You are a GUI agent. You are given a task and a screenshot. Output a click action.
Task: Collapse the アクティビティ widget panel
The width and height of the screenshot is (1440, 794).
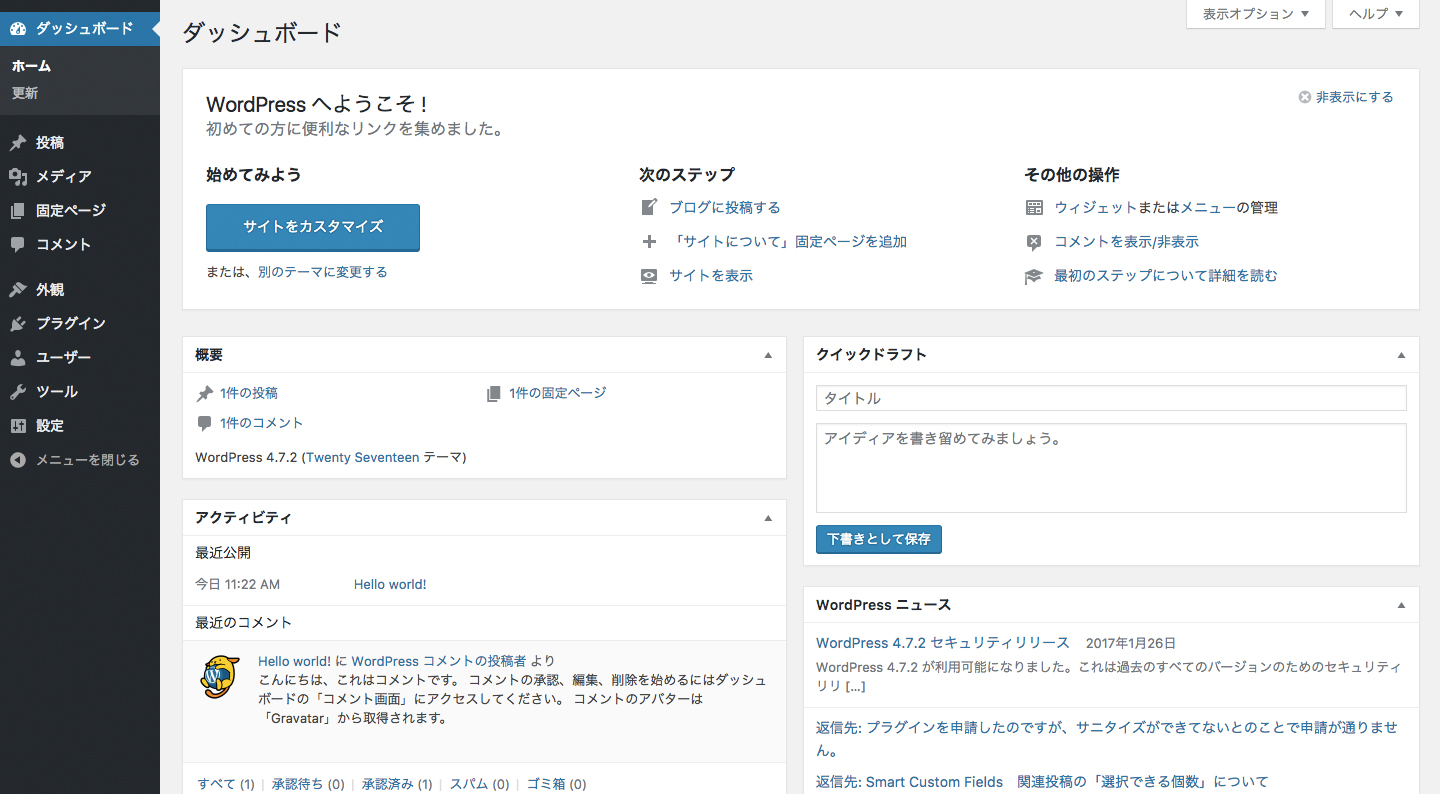[x=768, y=518]
